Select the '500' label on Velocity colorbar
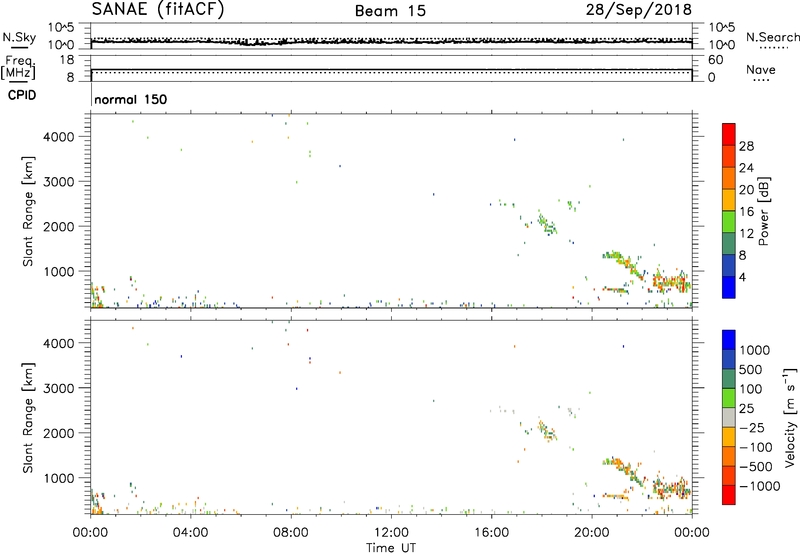Image resolution: width=800 pixels, height=554 pixels. coord(750,369)
